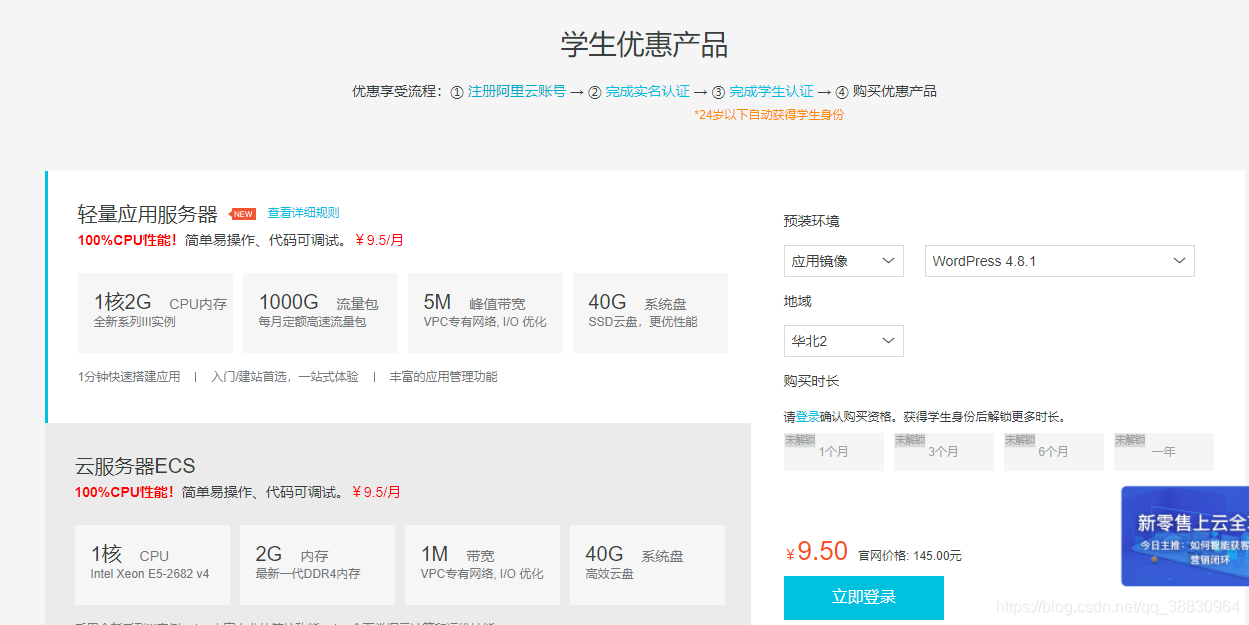
Task: Select the 1个月 purchase duration
Action: 834,452
